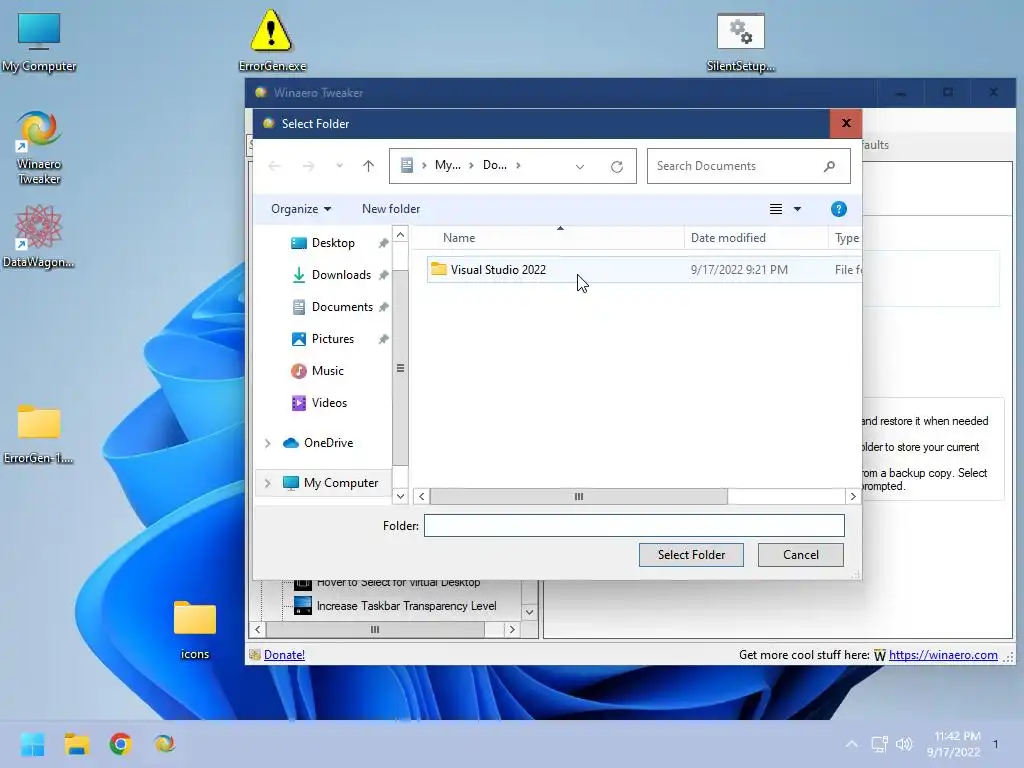Expand the OneDrive tree node
The width and height of the screenshot is (1024, 768).
point(267,443)
